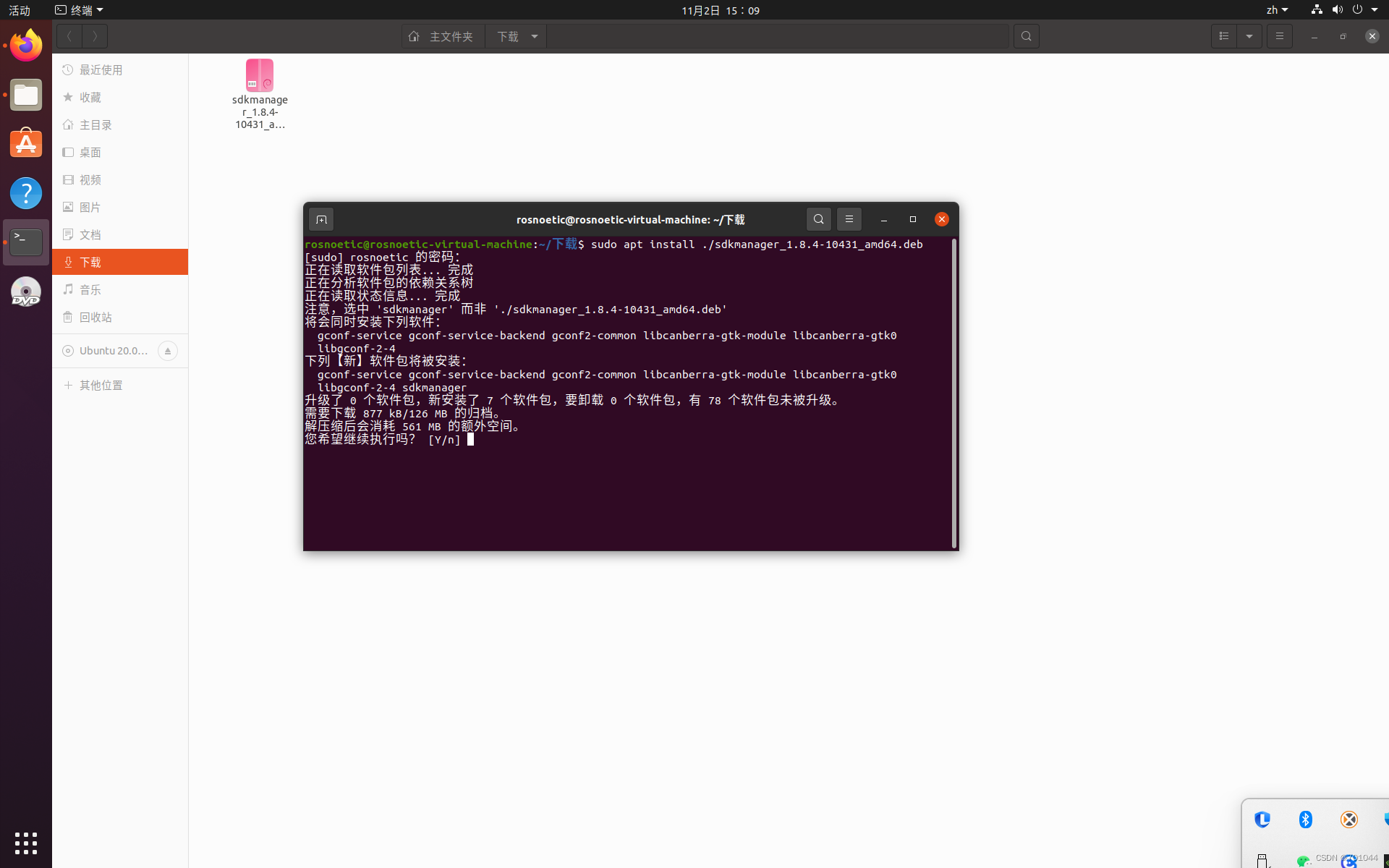Open the 终端 menu in the top bar
Screen dimensions: 1389x868
click(x=78, y=9)
